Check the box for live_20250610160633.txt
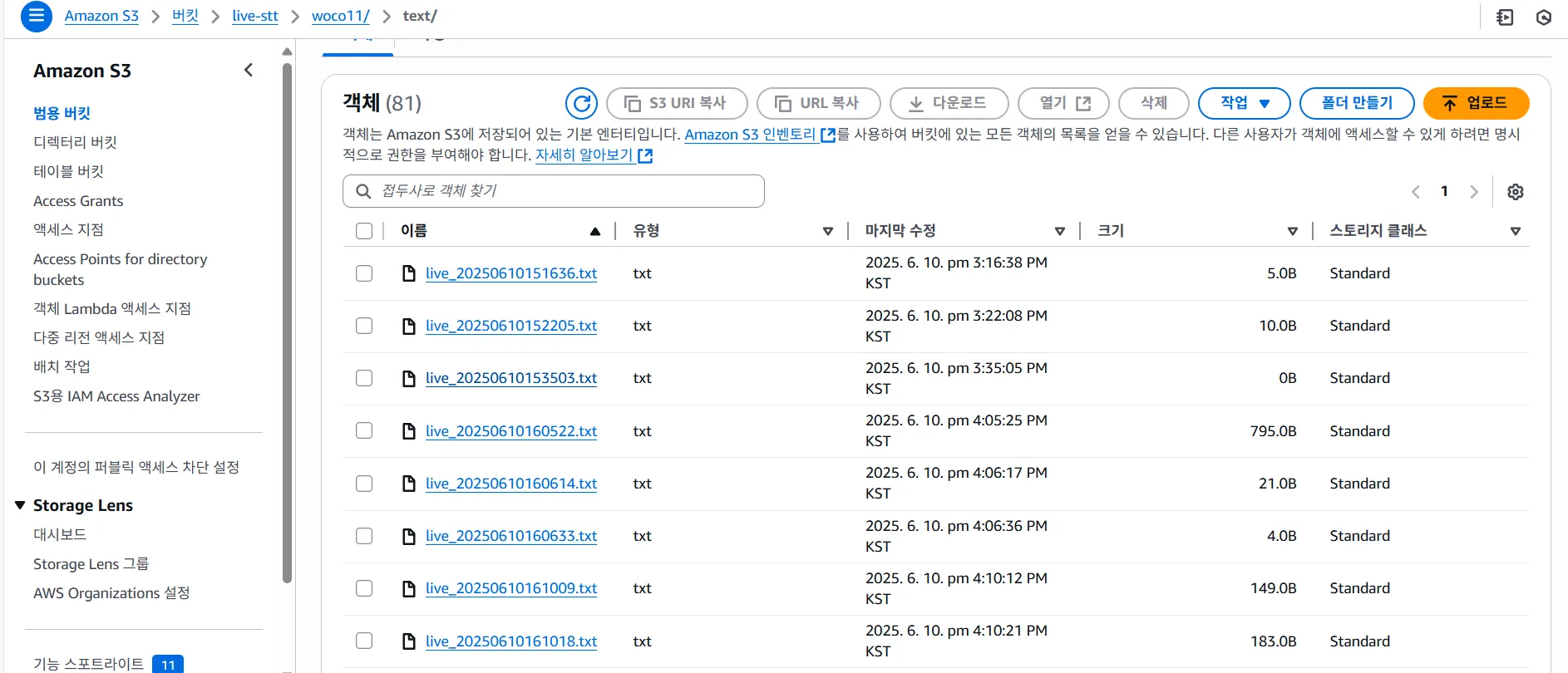1568x673 pixels. 364,536
